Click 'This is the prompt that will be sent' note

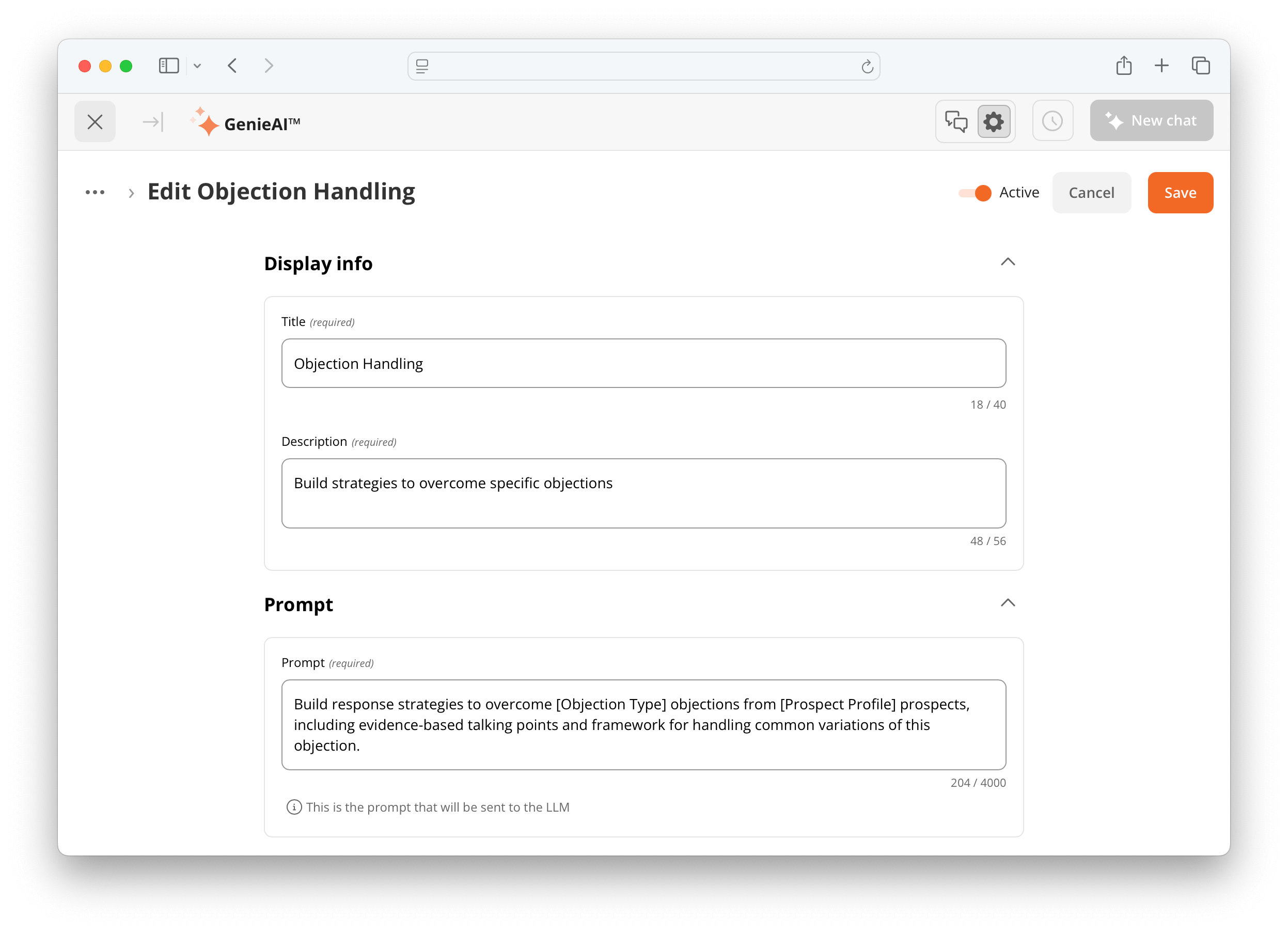(437, 807)
